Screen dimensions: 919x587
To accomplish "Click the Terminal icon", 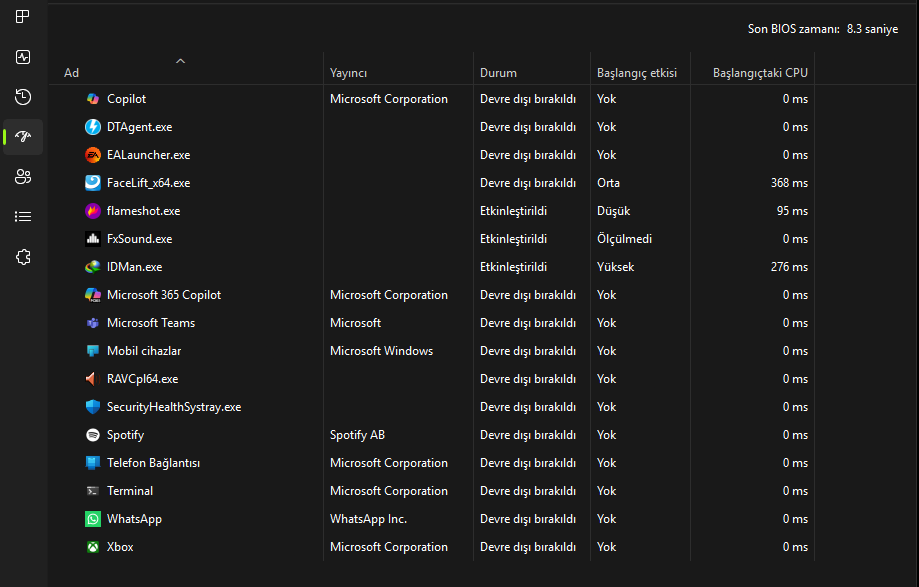I will (93, 491).
